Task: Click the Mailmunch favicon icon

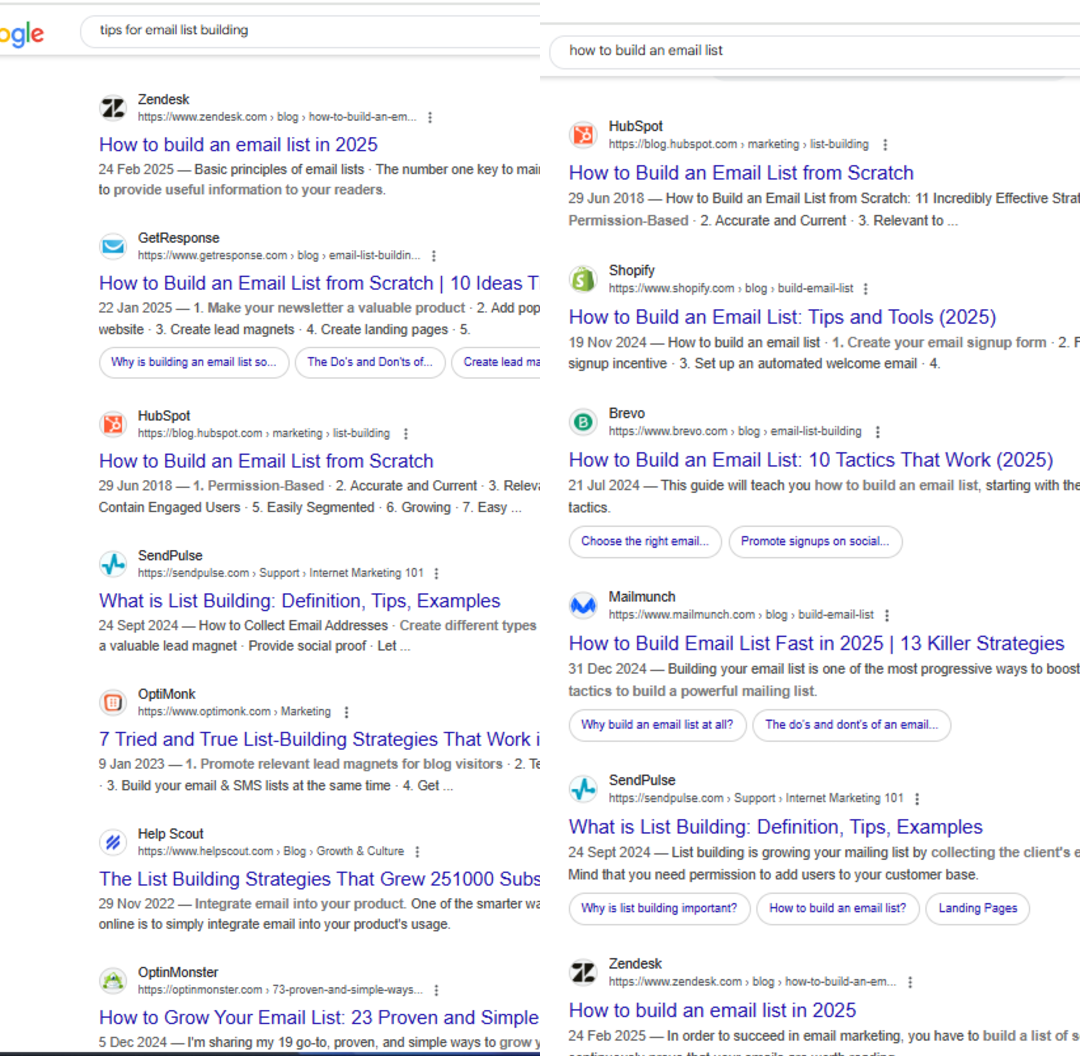Action: point(583,604)
